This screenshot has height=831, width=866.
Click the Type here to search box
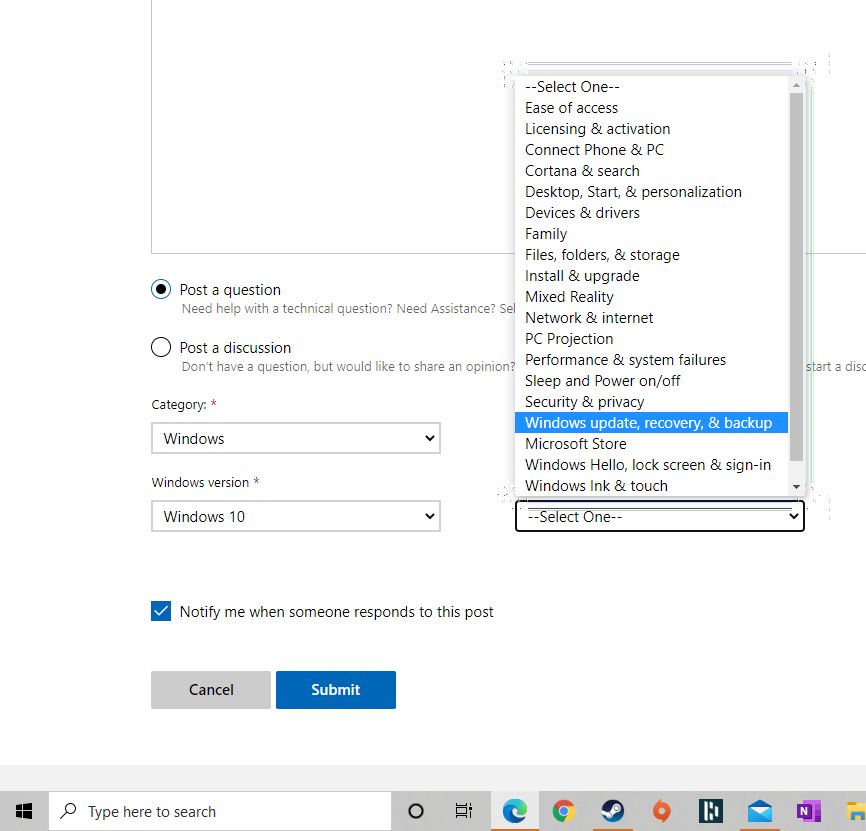tap(220, 811)
